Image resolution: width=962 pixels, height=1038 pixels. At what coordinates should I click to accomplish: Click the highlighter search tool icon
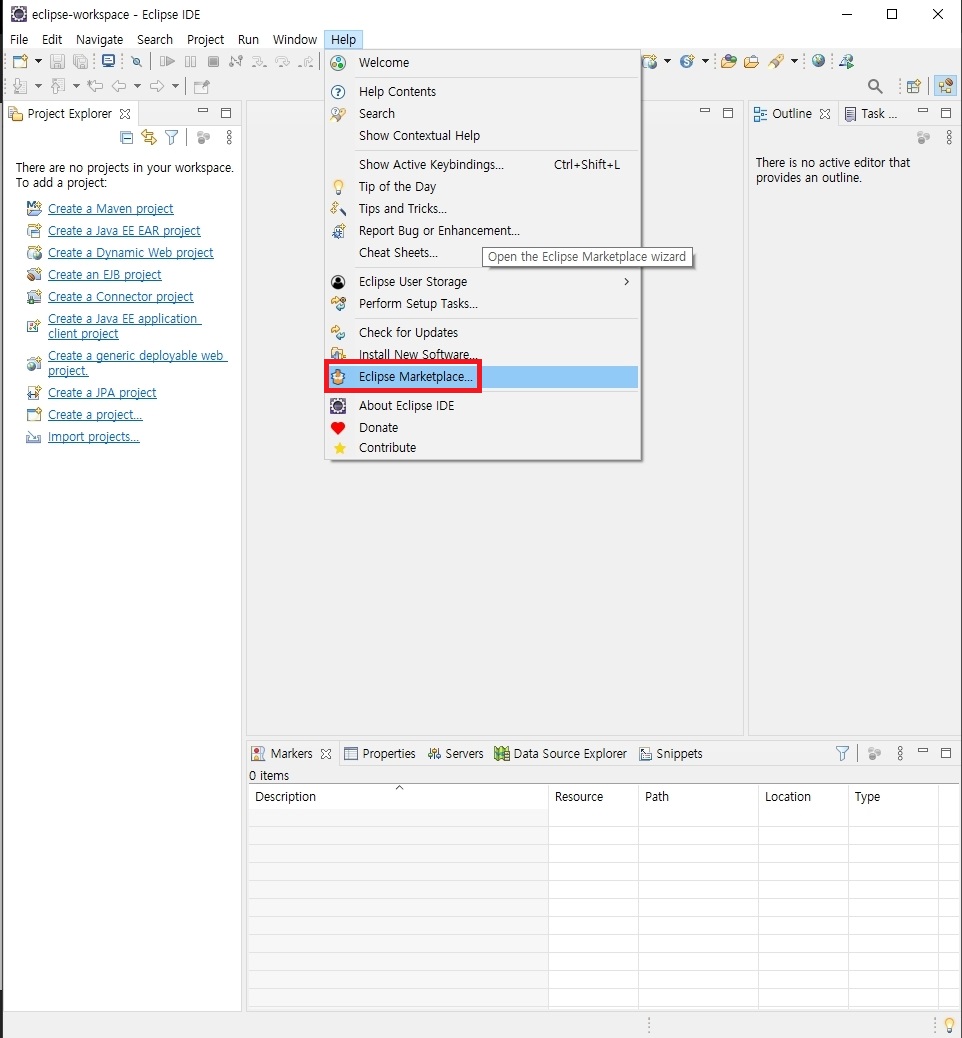[776, 62]
